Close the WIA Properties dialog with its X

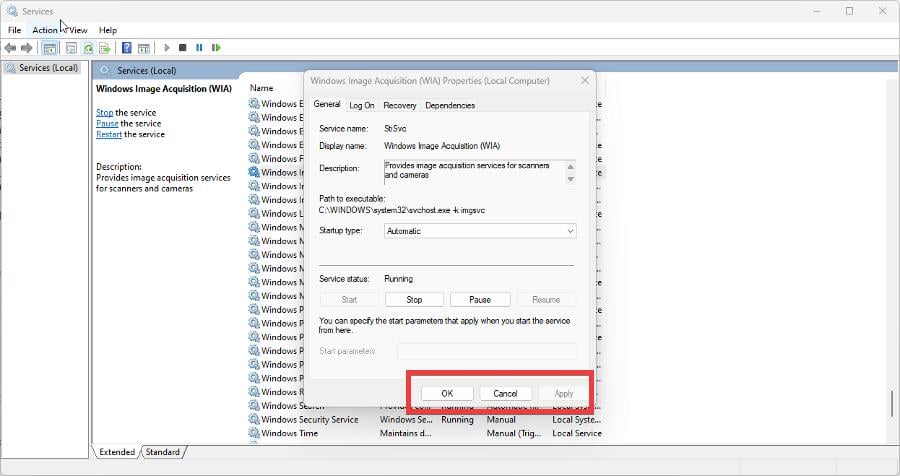click(585, 80)
